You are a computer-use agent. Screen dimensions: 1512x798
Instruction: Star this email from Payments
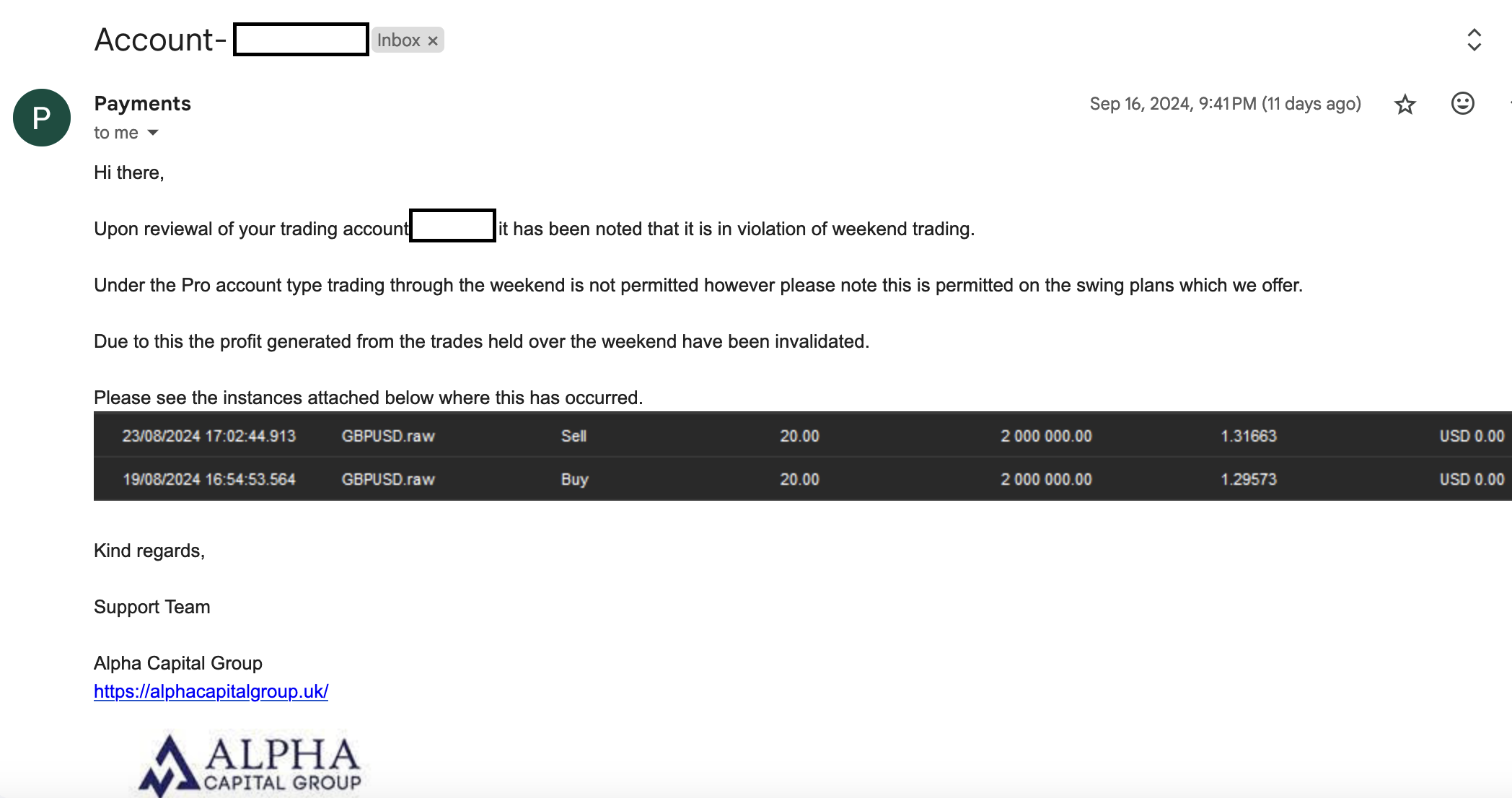pyautogui.click(x=1405, y=105)
